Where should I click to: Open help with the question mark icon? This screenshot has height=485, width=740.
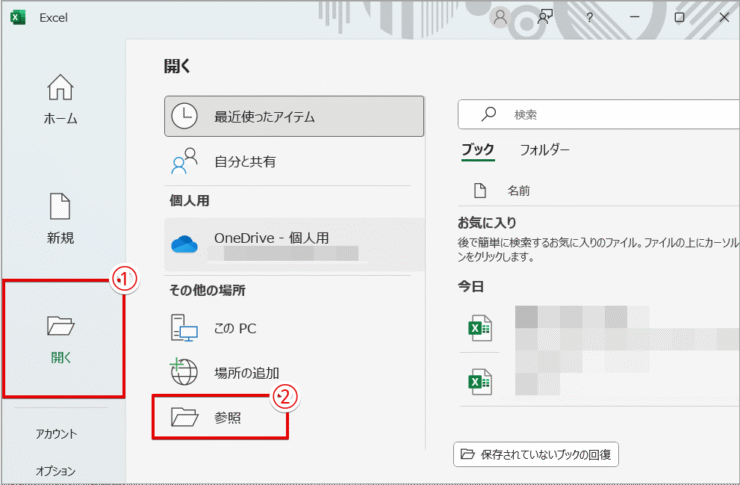tap(589, 17)
